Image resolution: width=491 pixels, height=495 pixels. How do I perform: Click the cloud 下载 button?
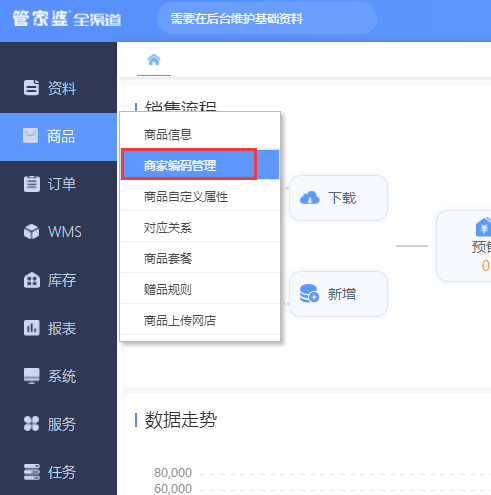[338, 198]
